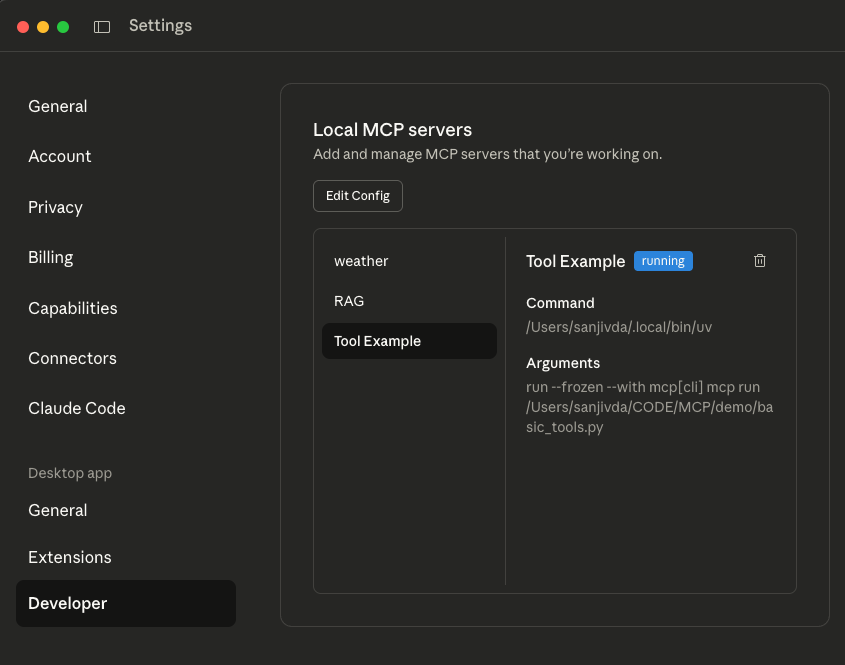
Task: Open the Extensions settings page
Action: [x=70, y=557]
